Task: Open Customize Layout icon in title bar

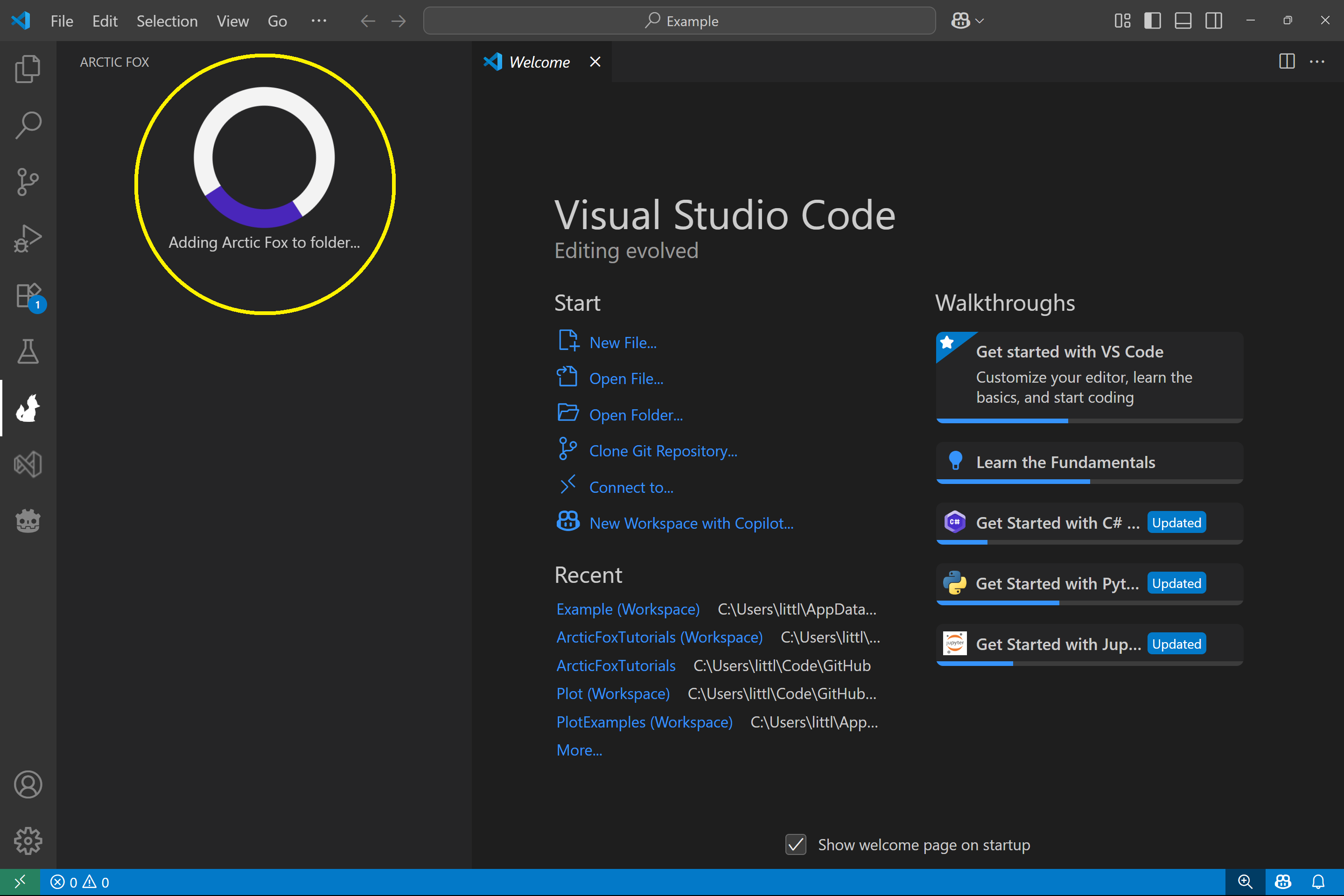Action: tap(1122, 21)
